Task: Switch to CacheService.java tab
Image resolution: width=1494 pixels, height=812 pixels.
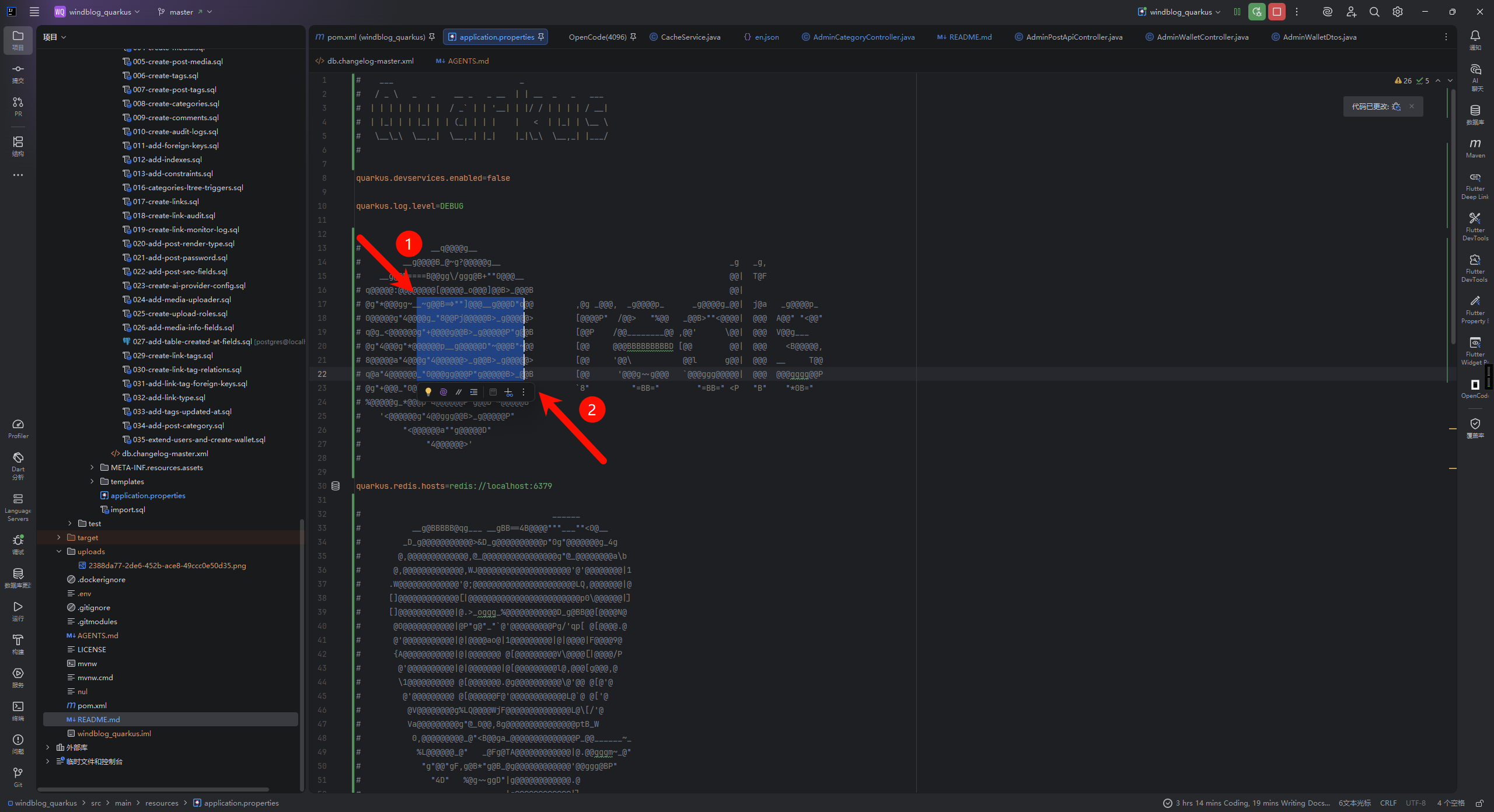Action: click(x=690, y=37)
